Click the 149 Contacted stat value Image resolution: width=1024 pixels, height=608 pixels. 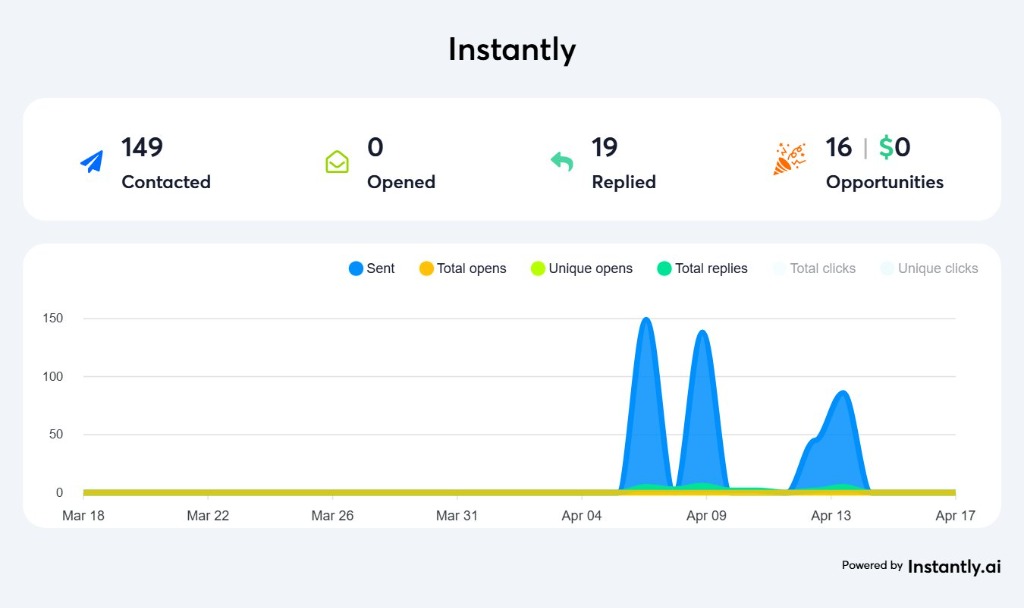pyautogui.click(x=141, y=147)
